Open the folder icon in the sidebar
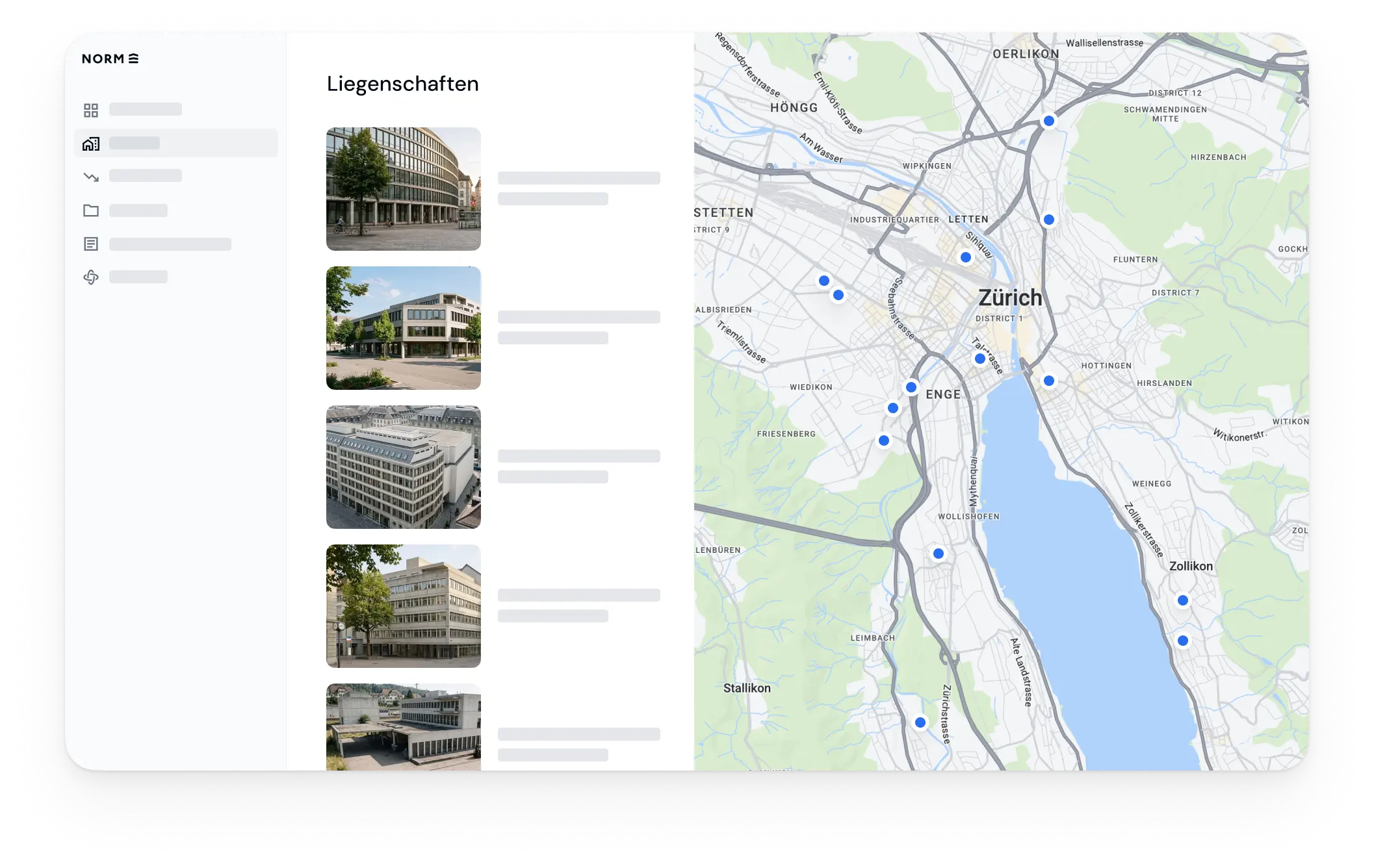The width and height of the screenshot is (1374, 868). 91,211
